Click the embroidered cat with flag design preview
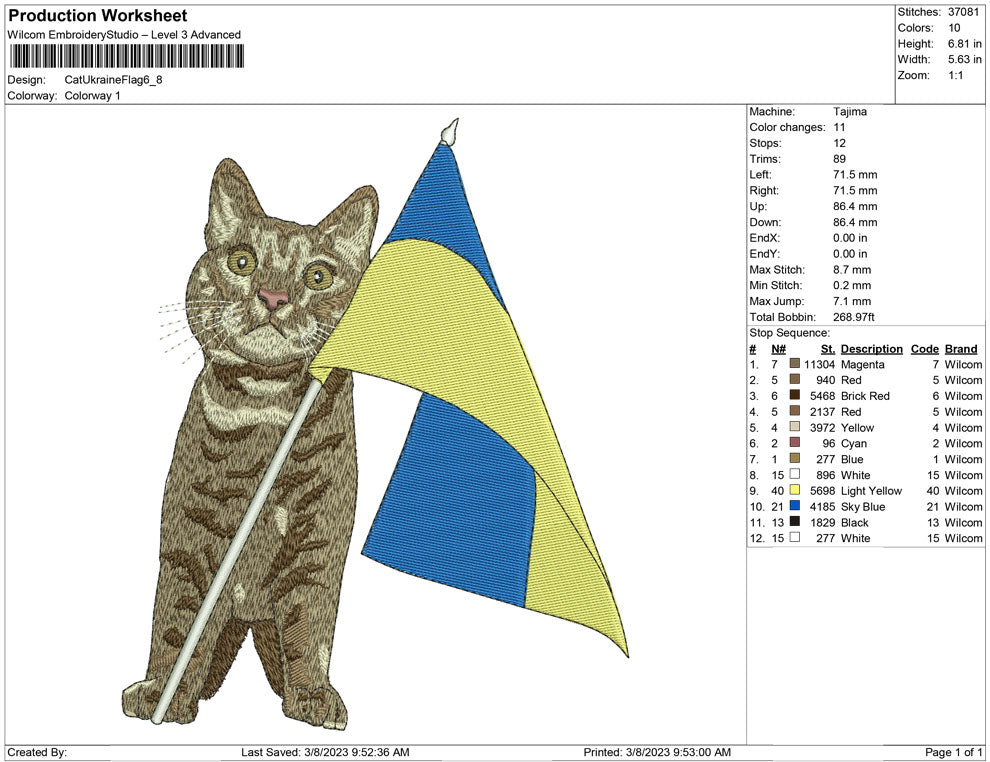990x762 pixels. pos(374,423)
